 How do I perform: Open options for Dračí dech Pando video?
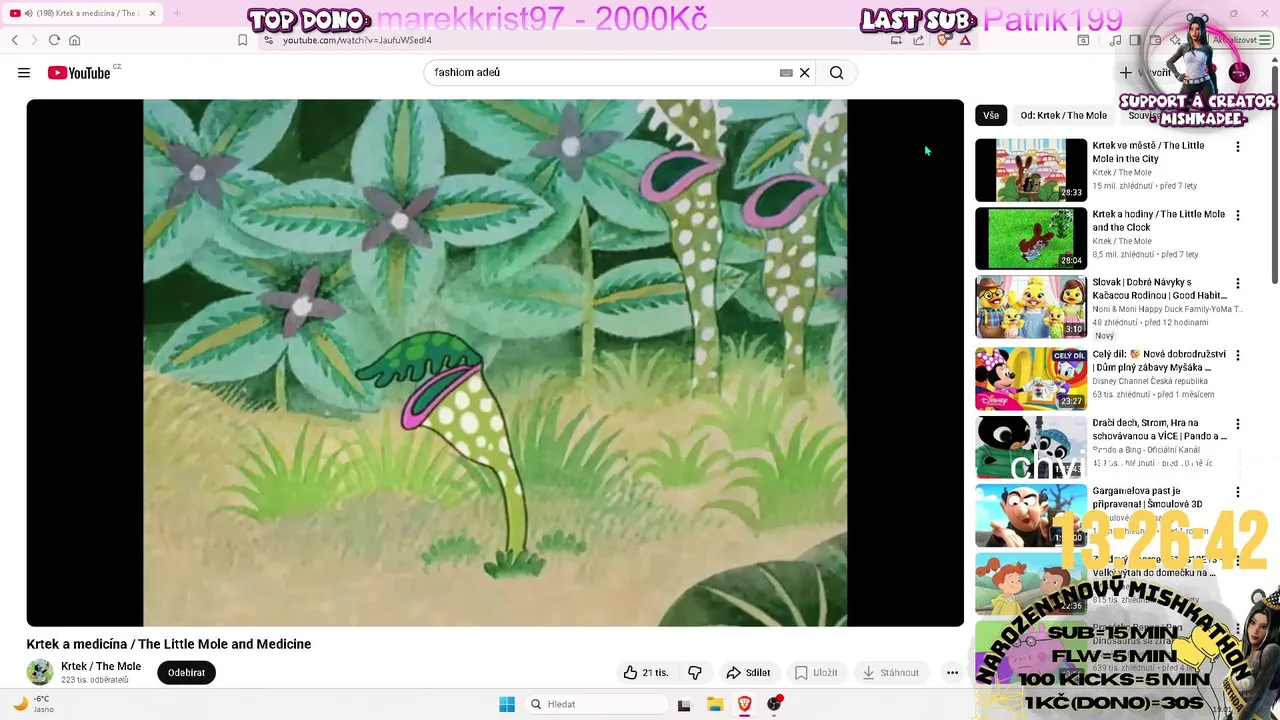[x=1237, y=423]
